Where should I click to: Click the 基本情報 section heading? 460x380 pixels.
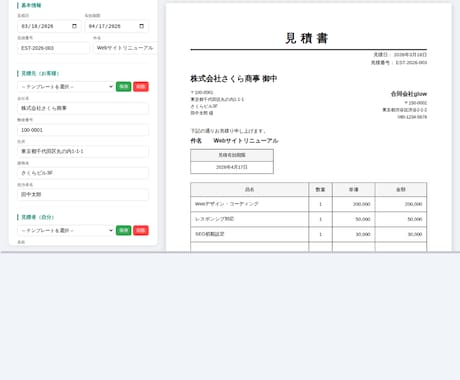click(x=31, y=5)
